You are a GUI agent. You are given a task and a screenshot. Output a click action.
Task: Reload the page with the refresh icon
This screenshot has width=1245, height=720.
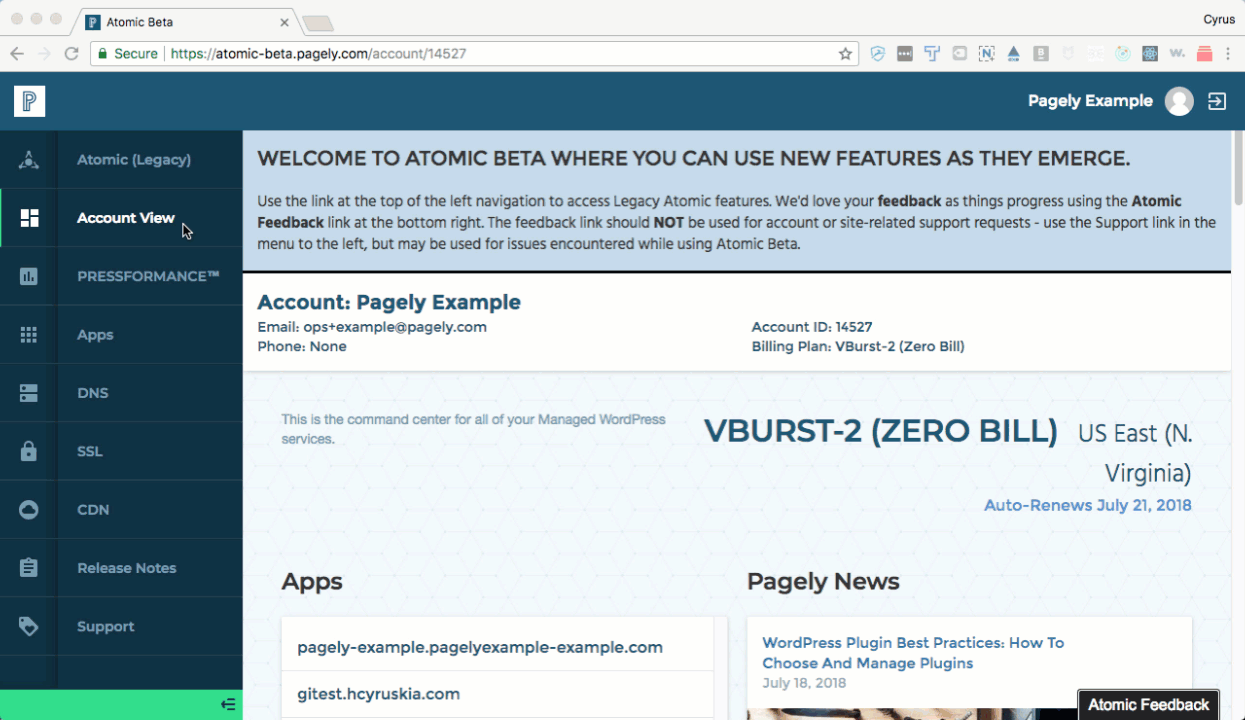point(71,54)
